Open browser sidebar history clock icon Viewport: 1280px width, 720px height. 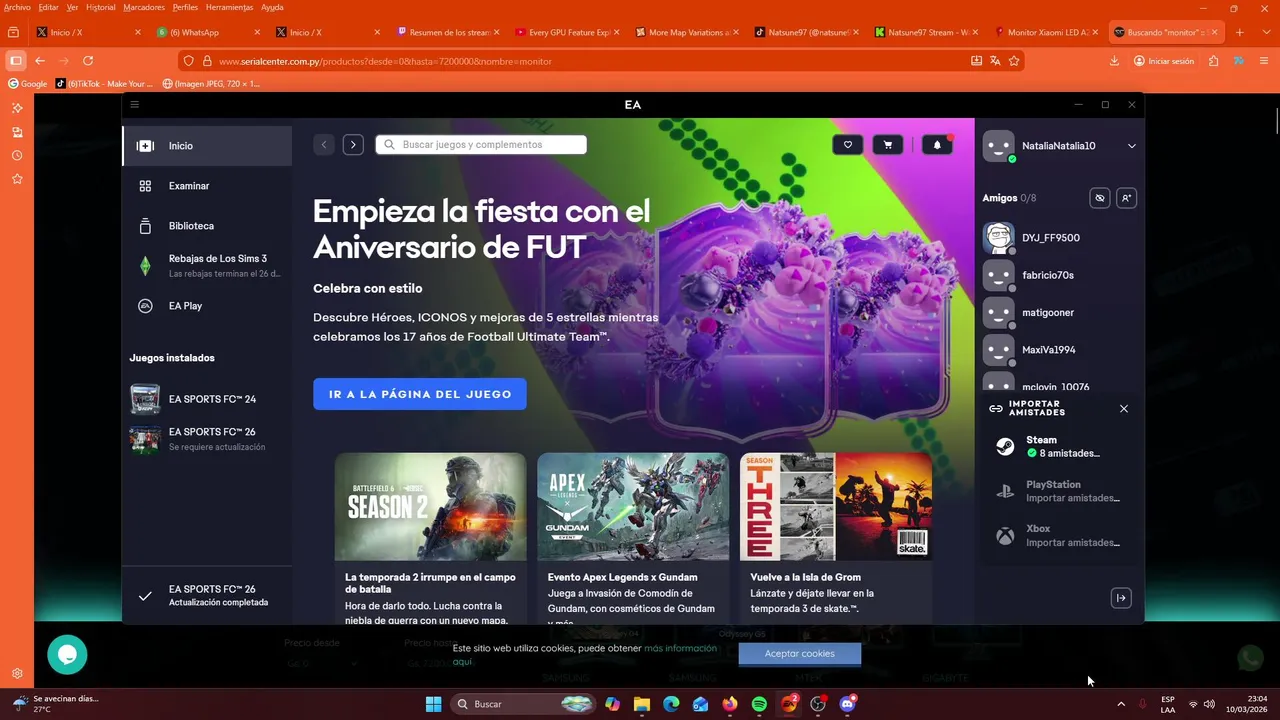(x=17, y=156)
